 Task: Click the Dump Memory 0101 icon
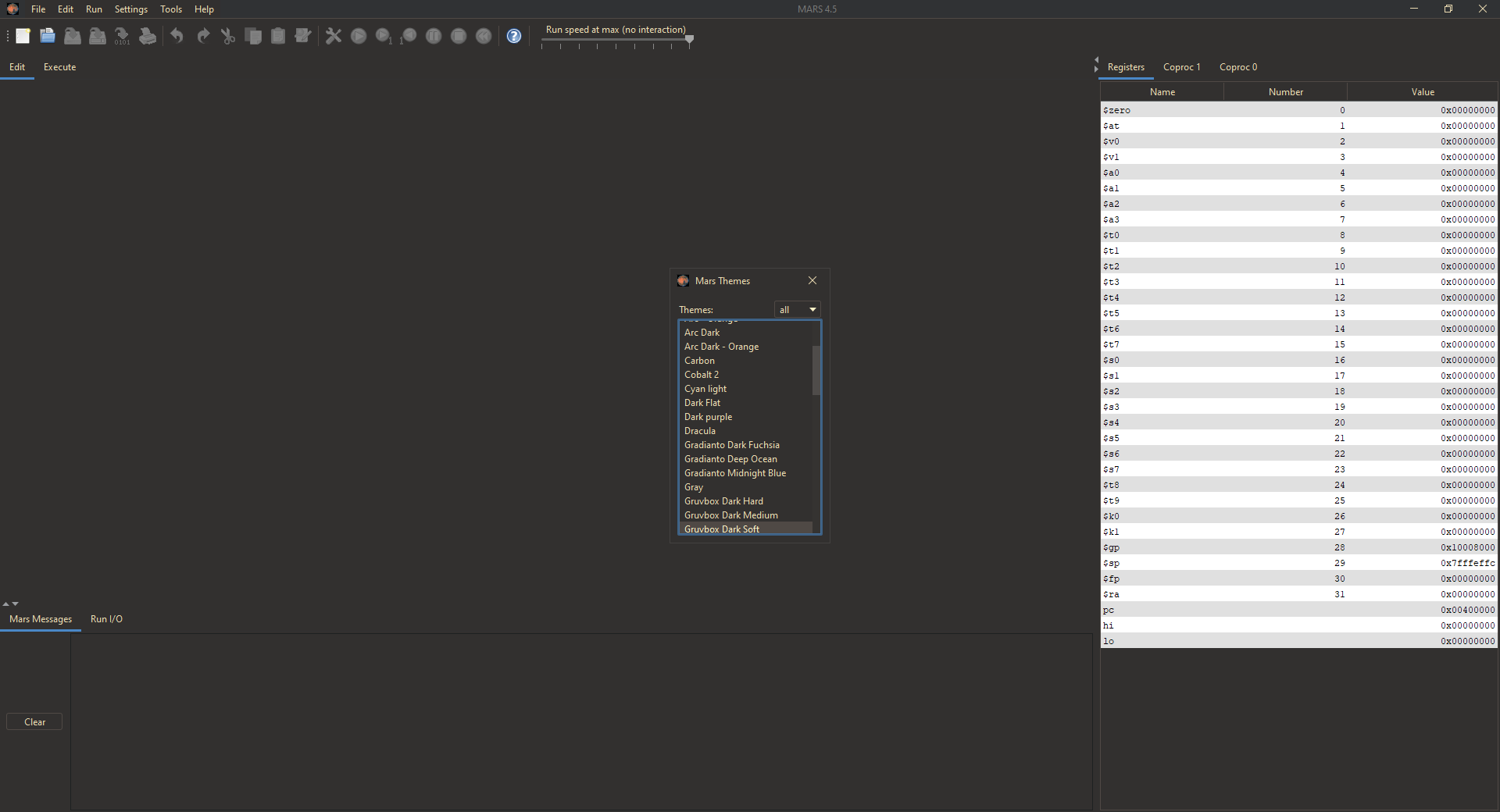pyautogui.click(x=123, y=36)
